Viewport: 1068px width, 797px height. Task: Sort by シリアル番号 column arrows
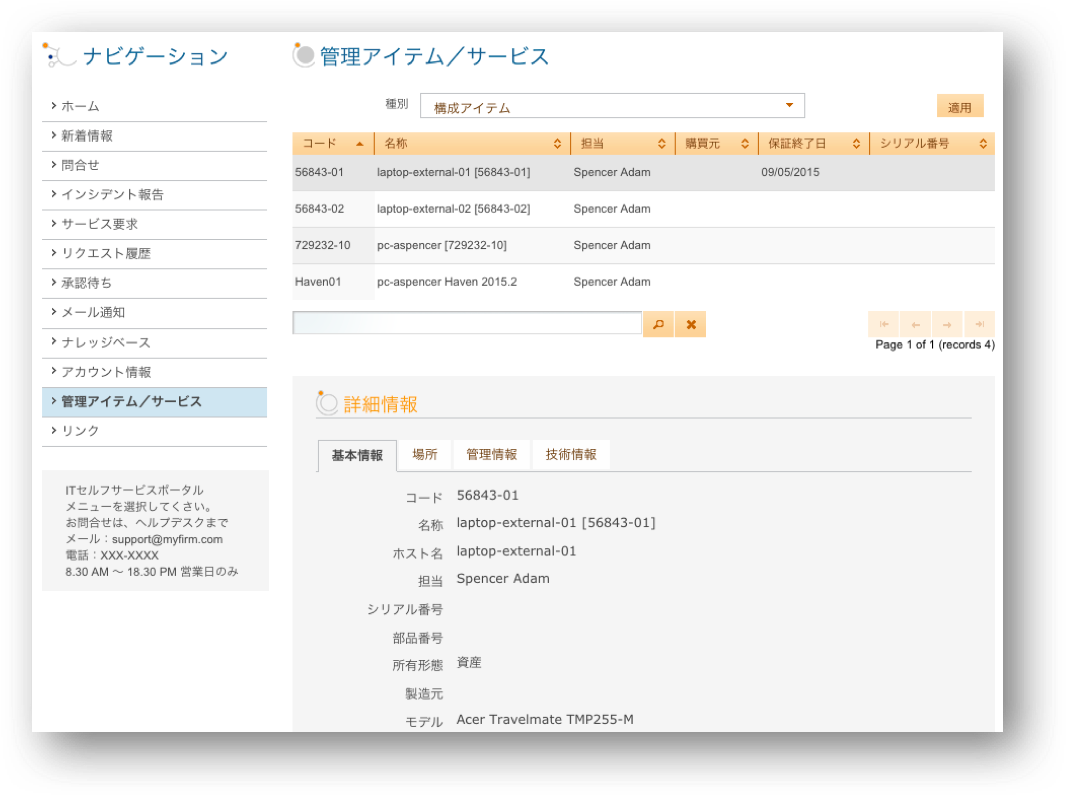point(983,144)
